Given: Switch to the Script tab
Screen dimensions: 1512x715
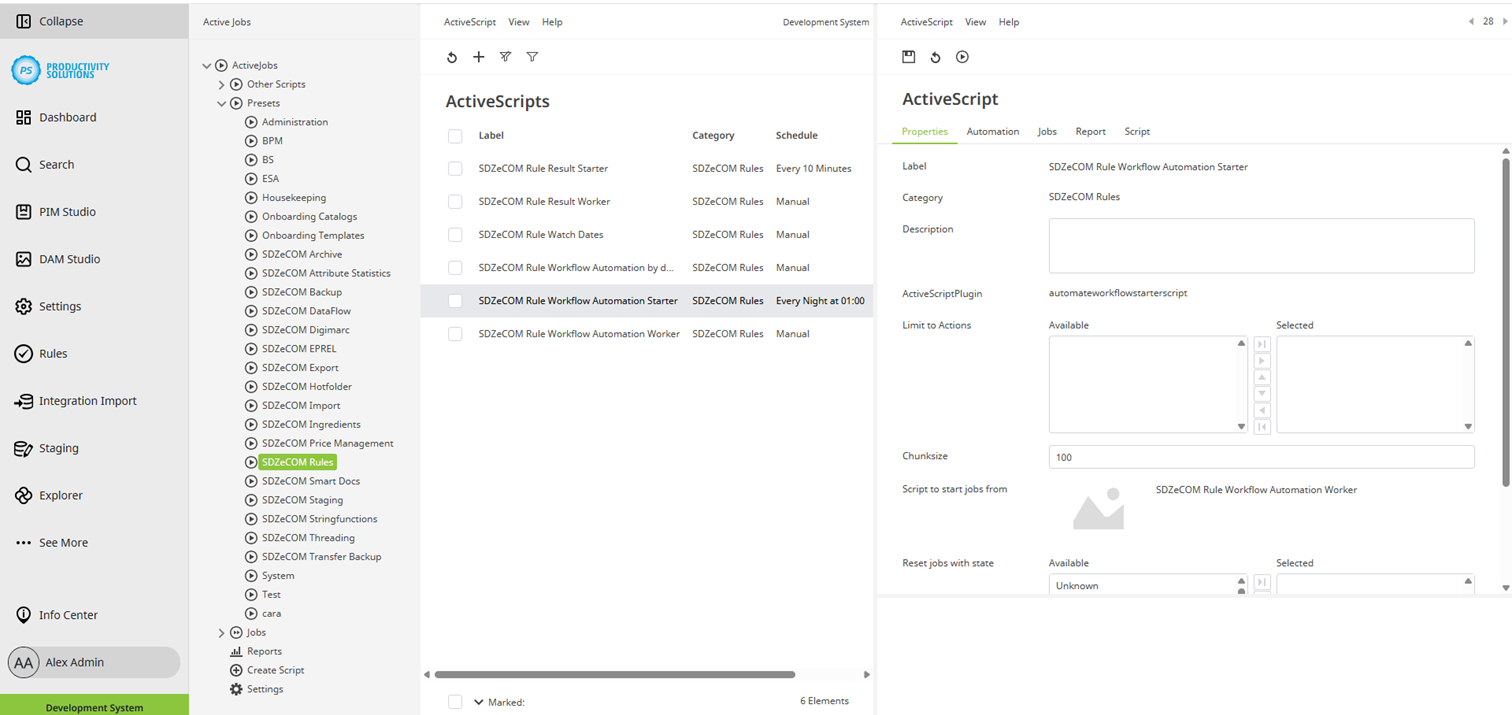Looking at the screenshot, I should [x=1137, y=131].
